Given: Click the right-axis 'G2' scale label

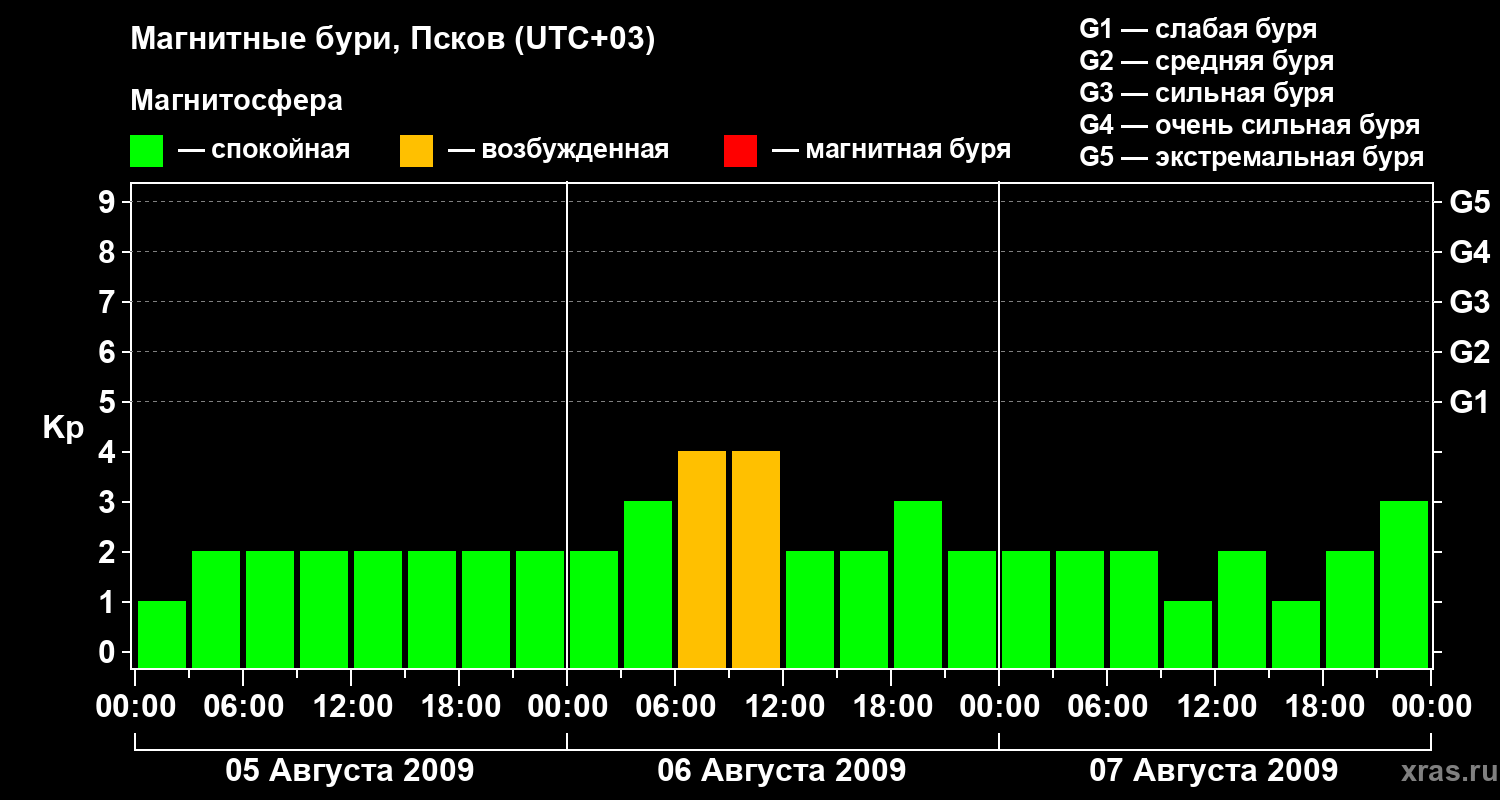Looking at the screenshot, I should pyautogui.click(x=1469, y=352).
